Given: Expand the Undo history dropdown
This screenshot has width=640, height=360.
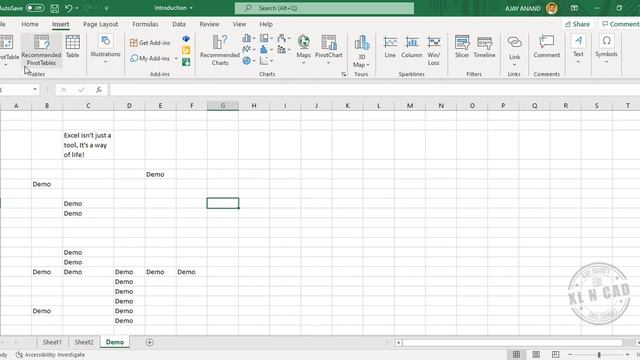Looking at the screenshot, I should point(77,8).
